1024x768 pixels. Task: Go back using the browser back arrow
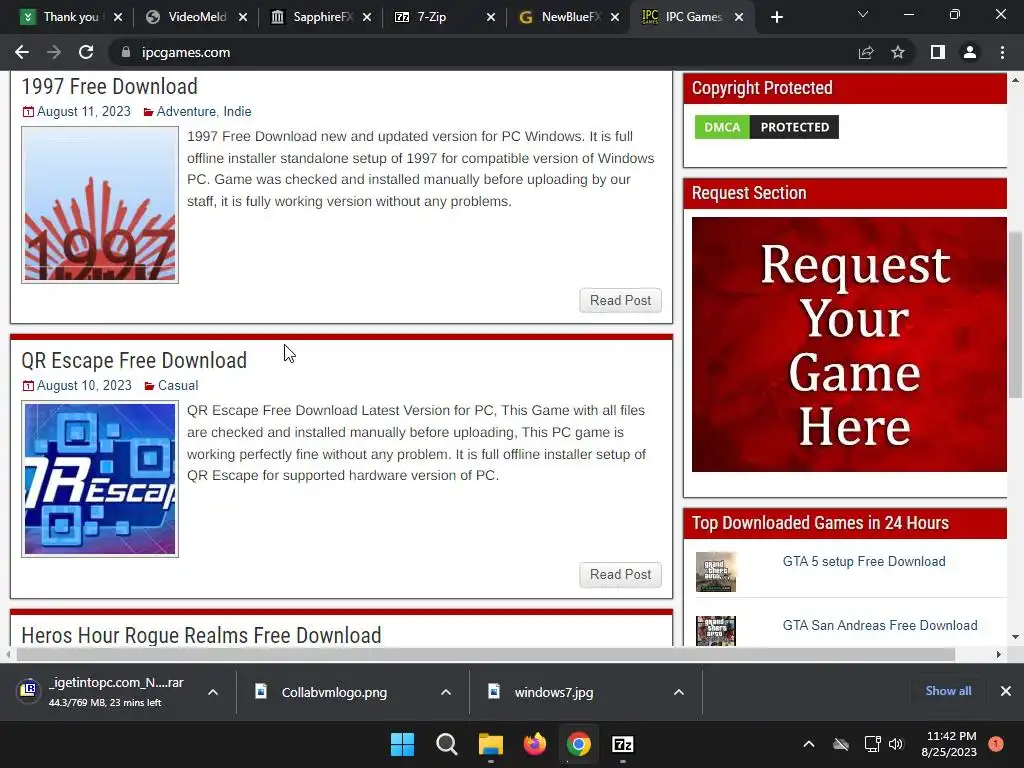pyautogui.click(x=22, y=52)
